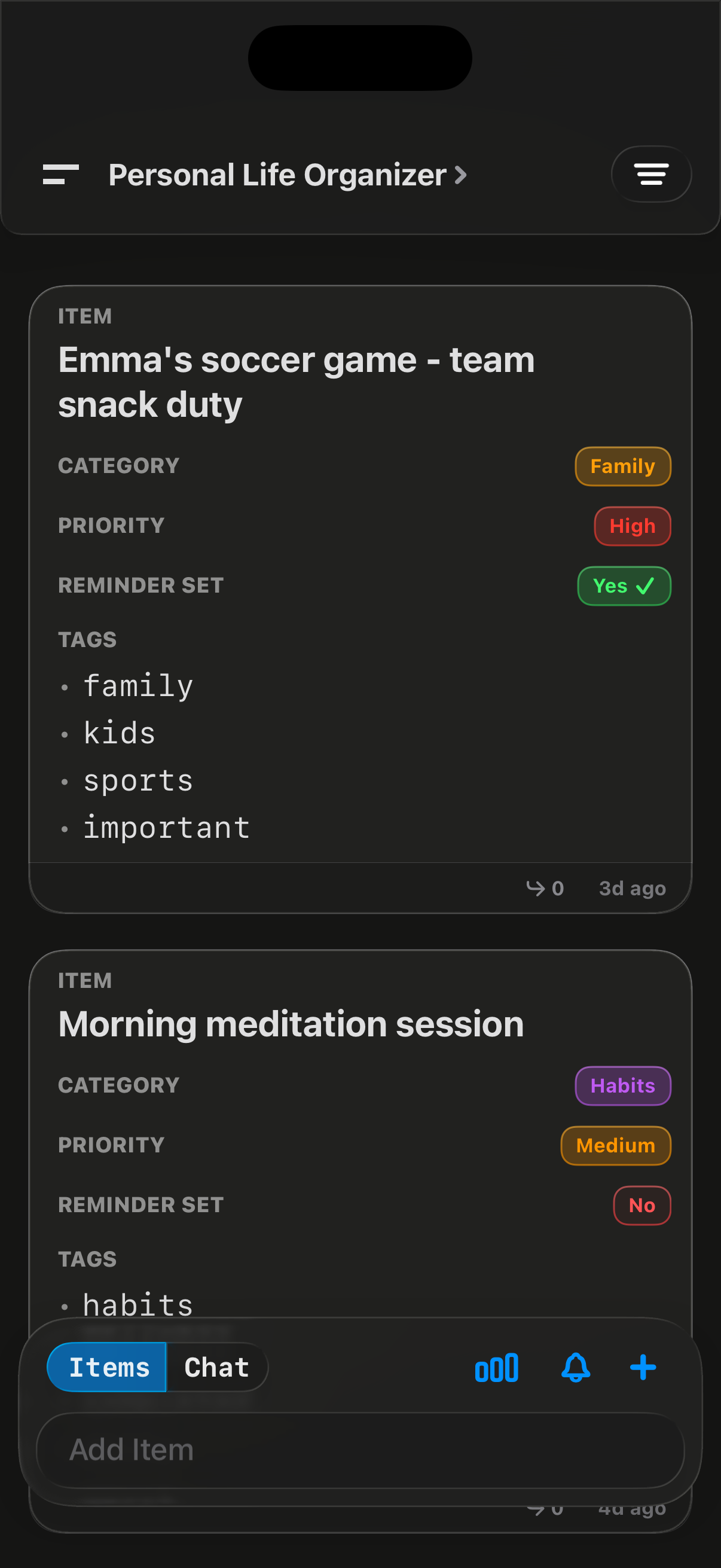Tap the reply arrow on soccer card

click(536, 888)
